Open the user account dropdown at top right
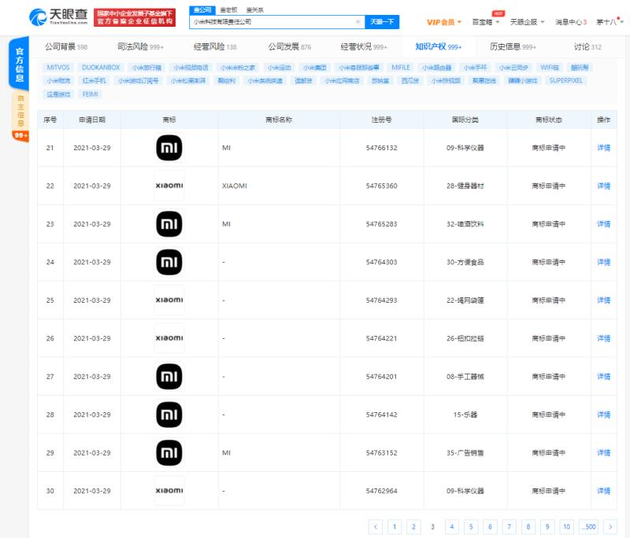The width and height of the screenshot is (630, 538). tap(610, 22)
